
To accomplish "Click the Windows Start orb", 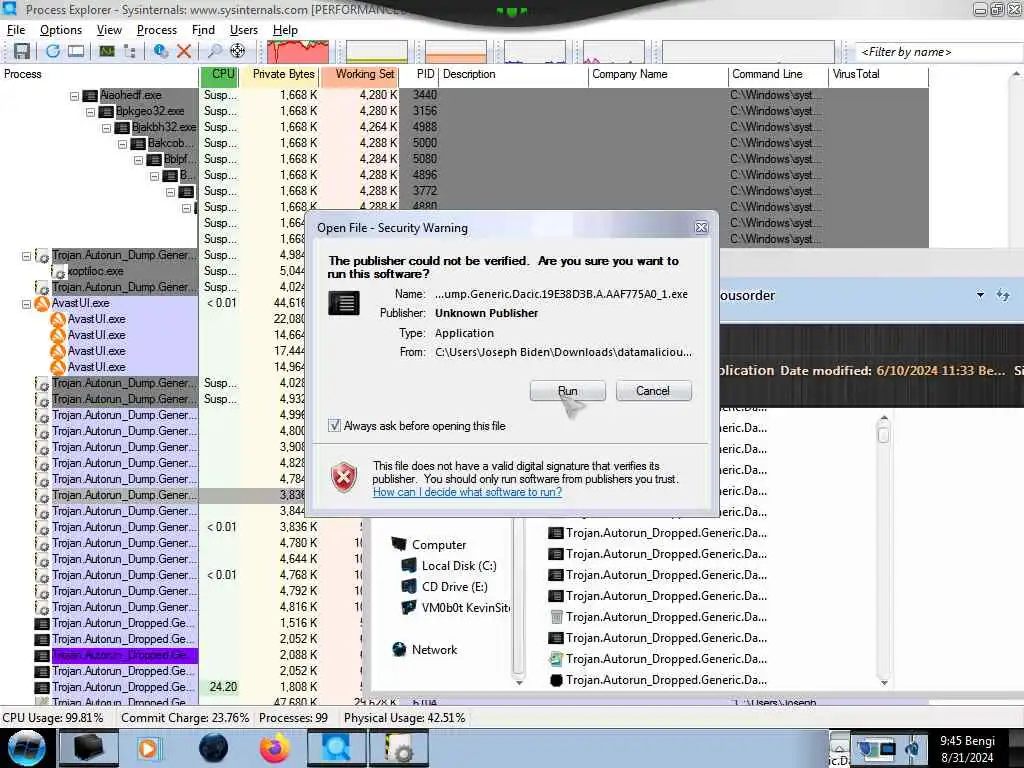I will 27,748.
